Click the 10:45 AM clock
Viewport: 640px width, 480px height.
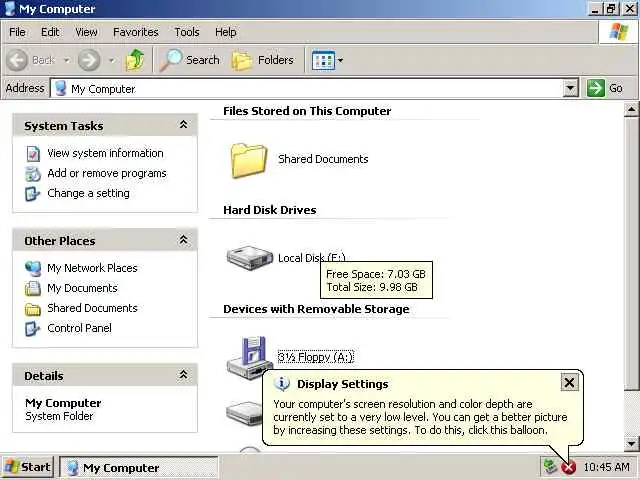(x=606, y=467)
